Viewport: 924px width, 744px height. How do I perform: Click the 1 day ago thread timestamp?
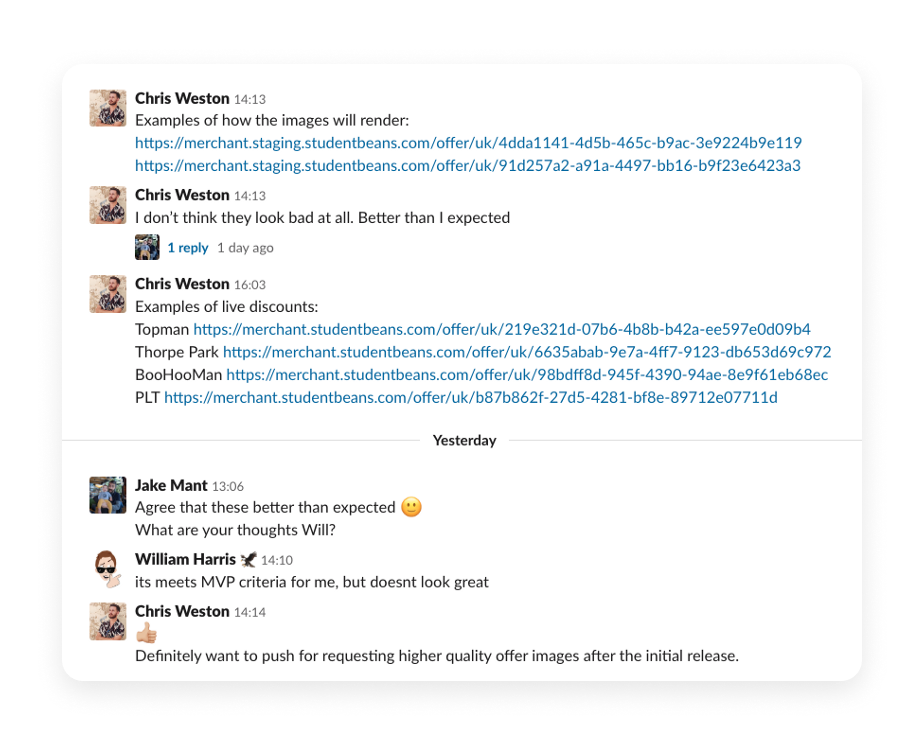coord(245,247)
